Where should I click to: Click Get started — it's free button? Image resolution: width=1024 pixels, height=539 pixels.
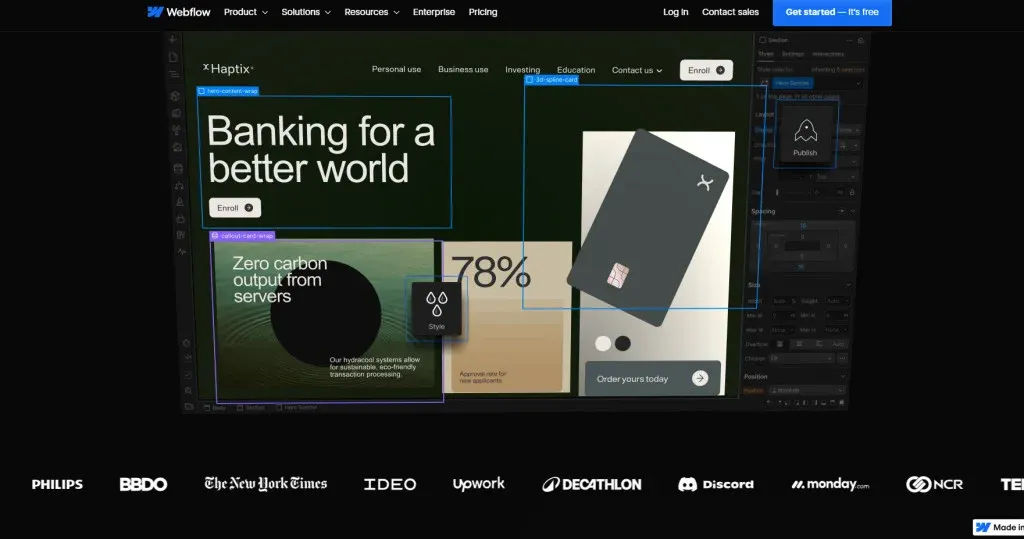tap(832, 12)
